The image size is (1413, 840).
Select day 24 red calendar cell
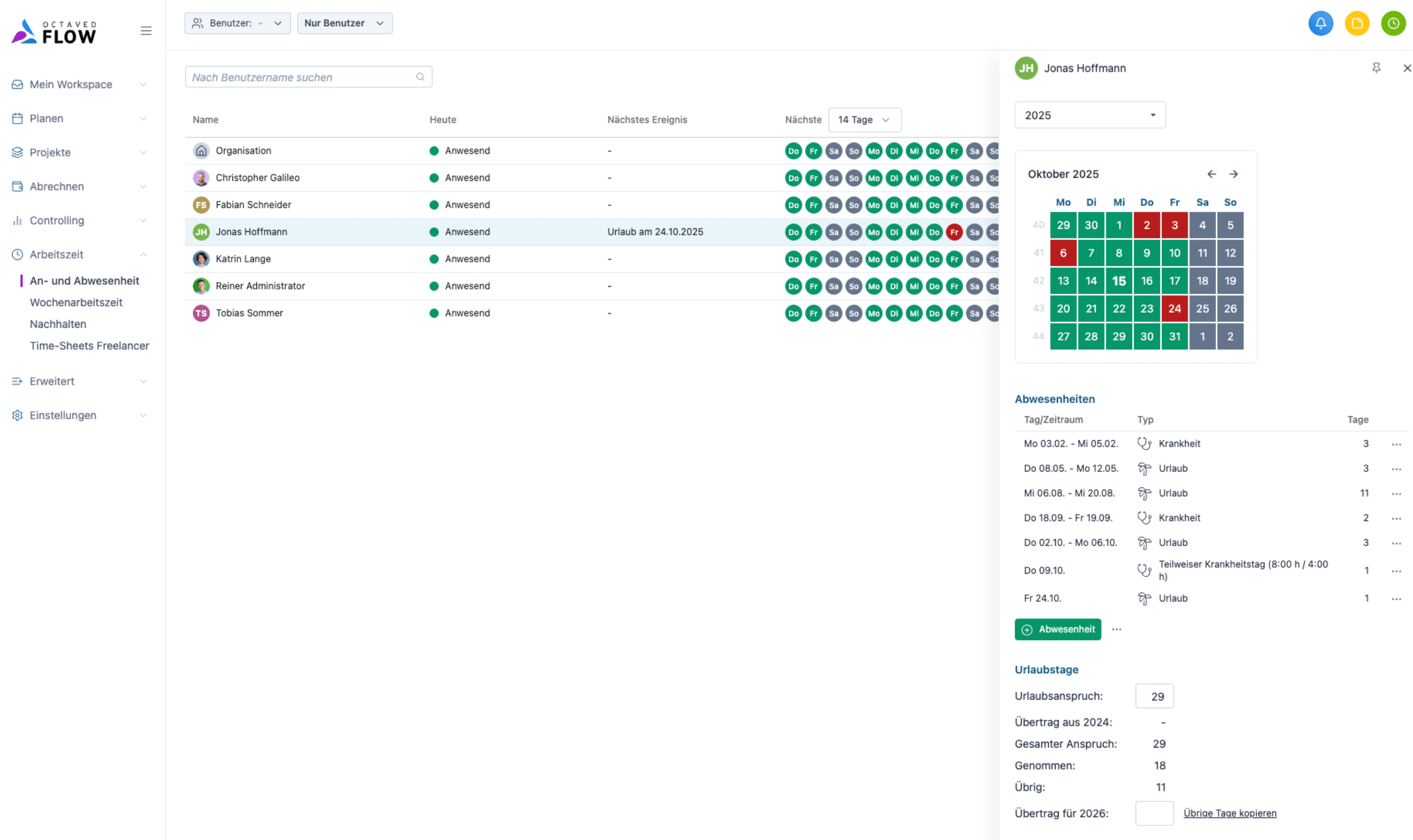pyautogui.click(x=1174, y=308)
